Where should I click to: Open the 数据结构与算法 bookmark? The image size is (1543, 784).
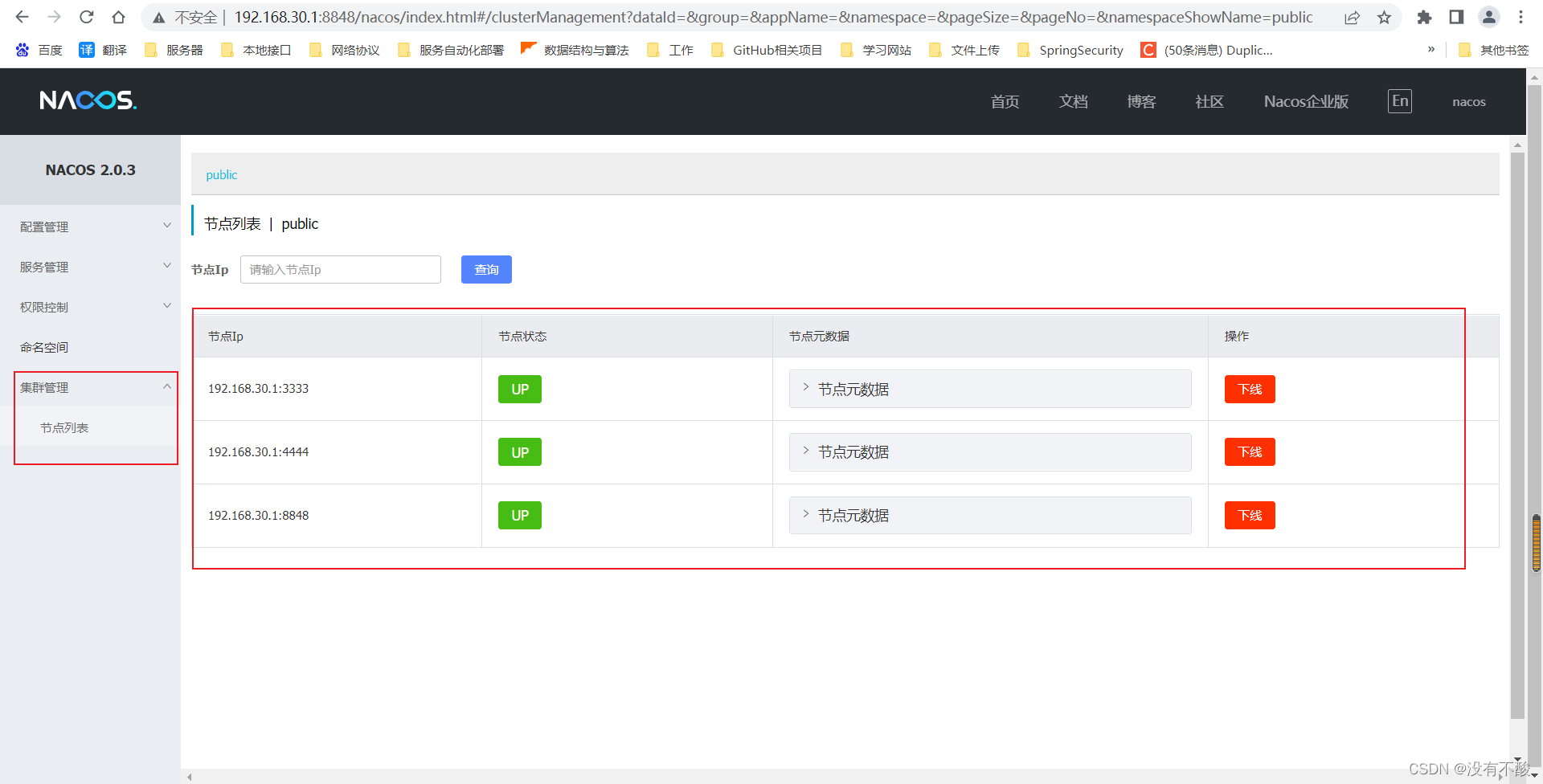(575, 50)
